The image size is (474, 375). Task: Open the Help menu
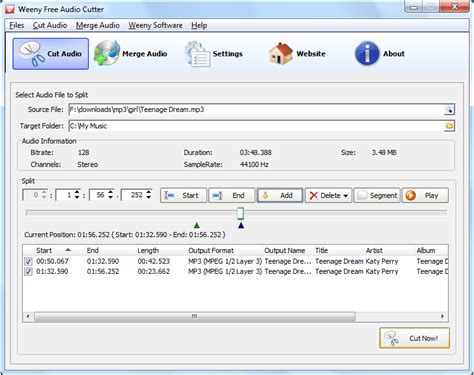[199, 25]
